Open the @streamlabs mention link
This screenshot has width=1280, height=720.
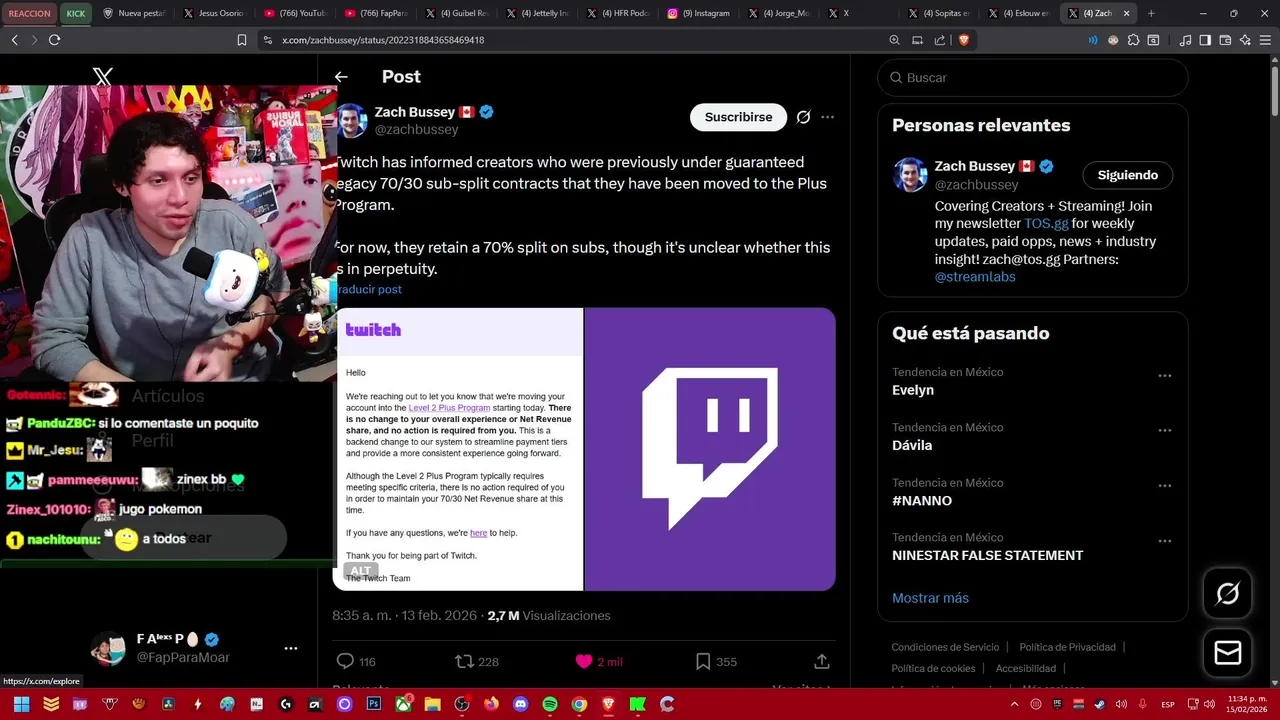point(975,277)
